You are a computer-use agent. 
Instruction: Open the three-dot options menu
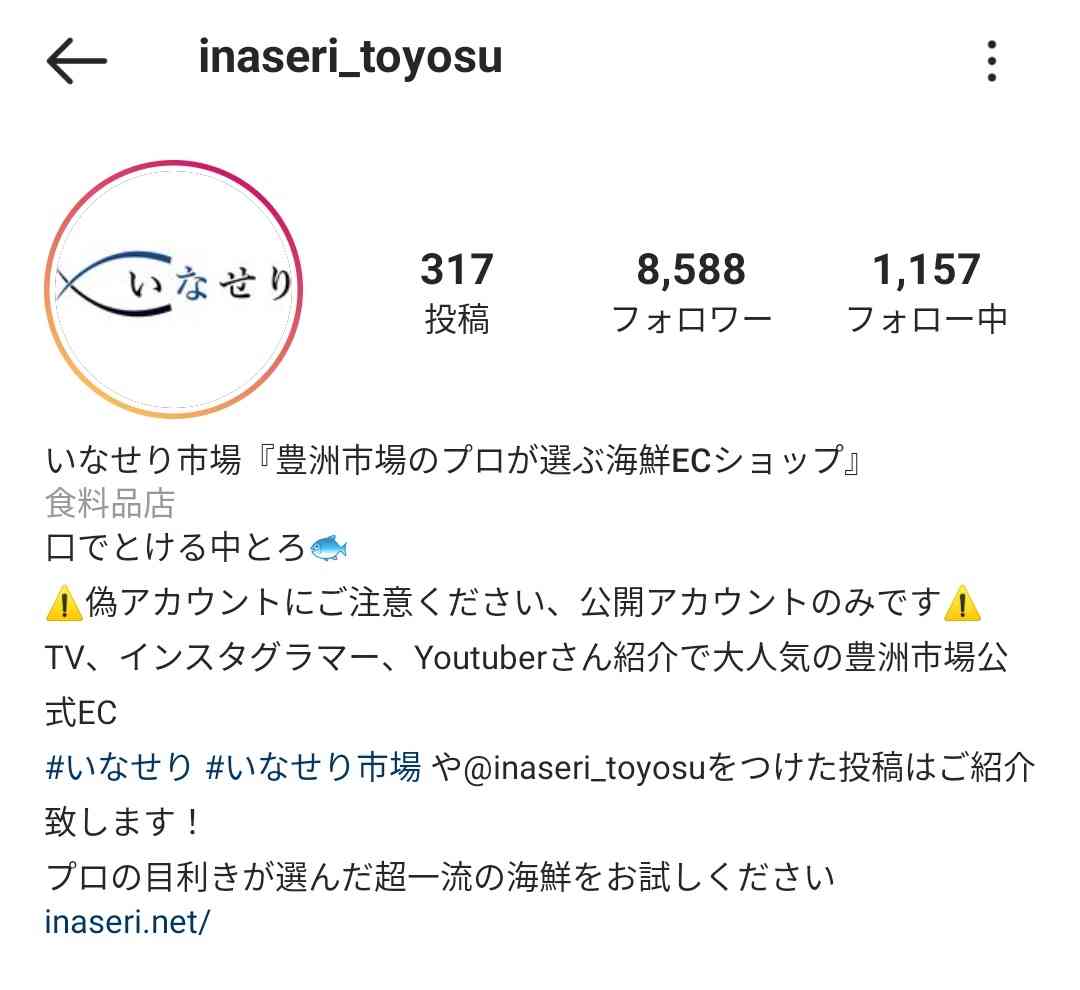tap(991, 61)
